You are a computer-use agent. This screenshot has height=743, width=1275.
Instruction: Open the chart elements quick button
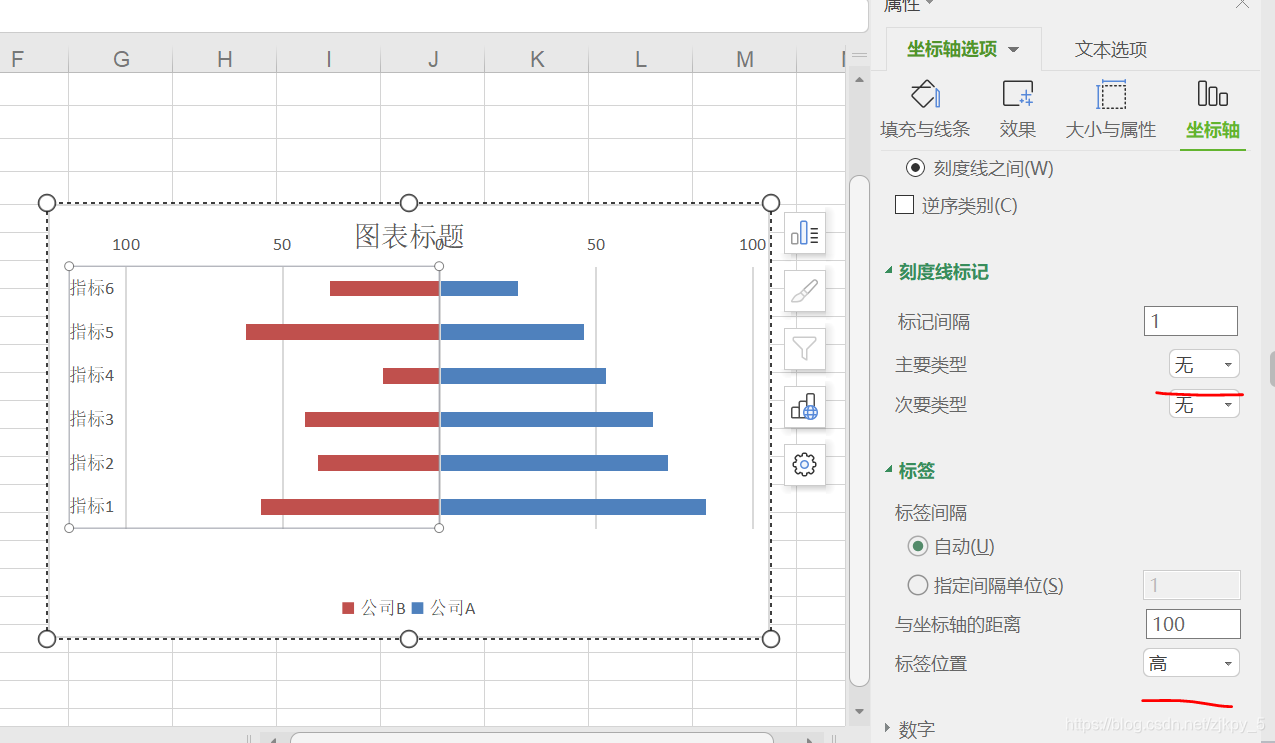pos(805,234)
